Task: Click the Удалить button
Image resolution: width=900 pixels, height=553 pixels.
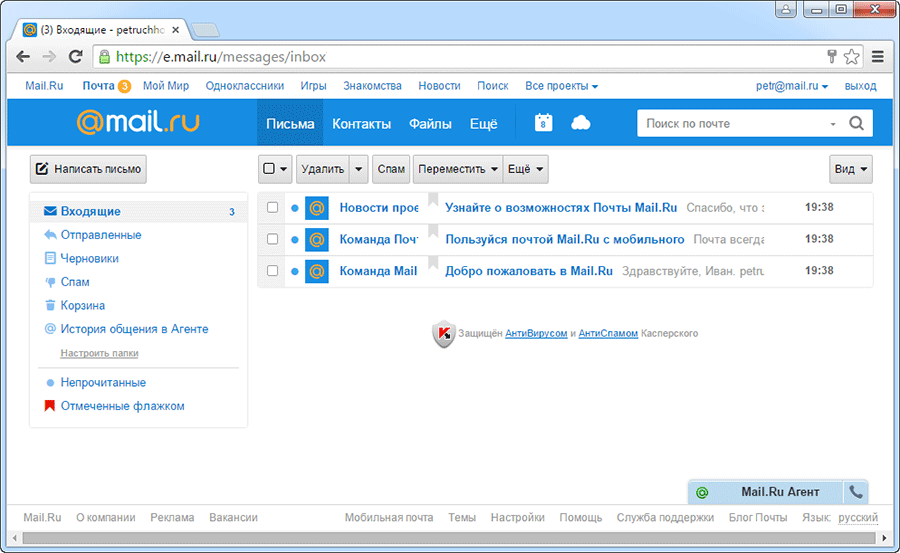Action: click(x=323, y=169)
